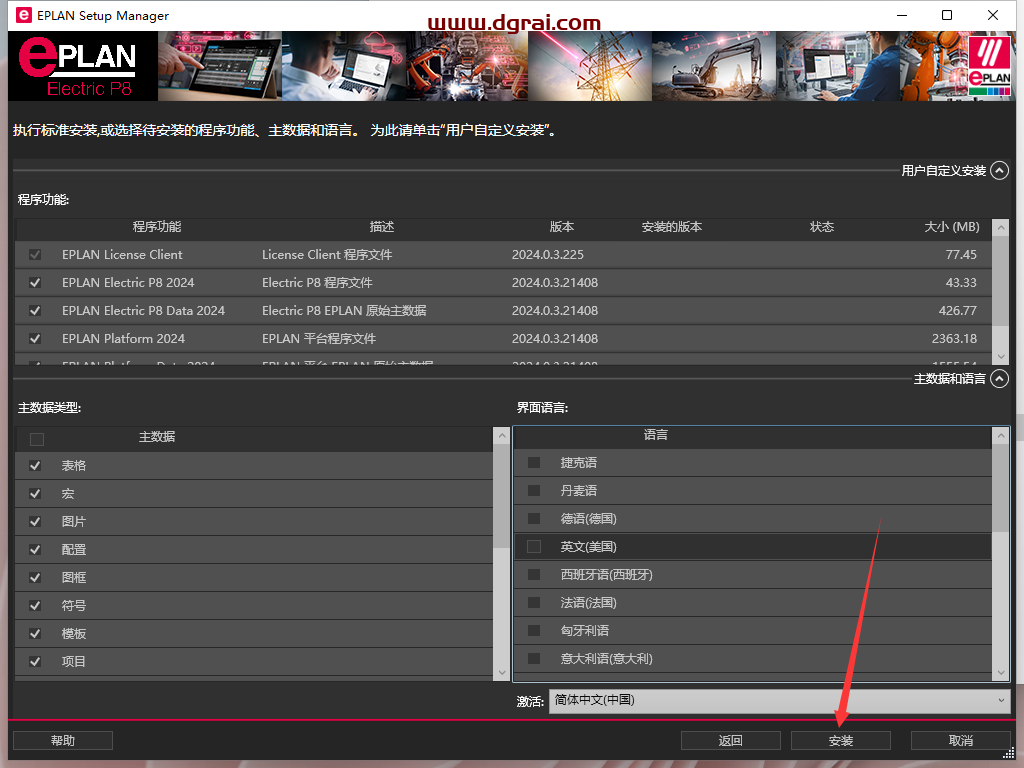Click the 安装 button

840,741
